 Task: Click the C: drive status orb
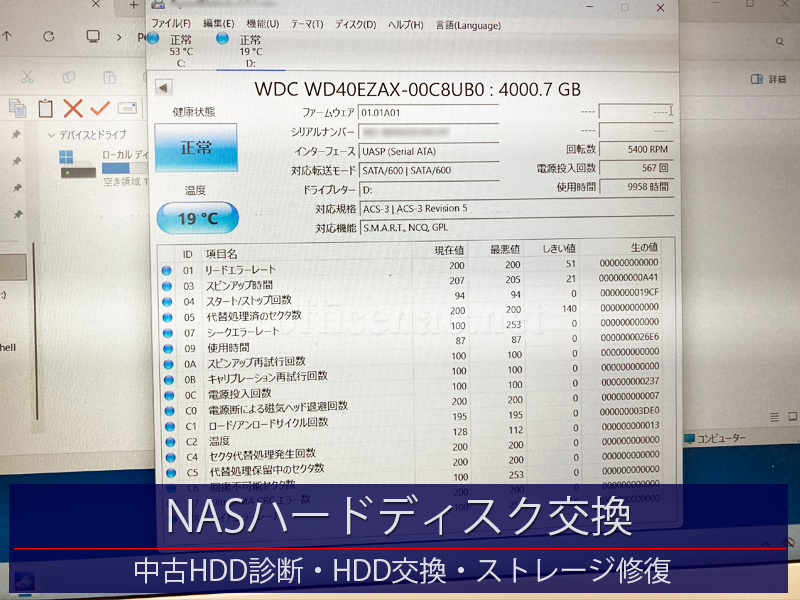pyautogui.click(x=152, y=39)
